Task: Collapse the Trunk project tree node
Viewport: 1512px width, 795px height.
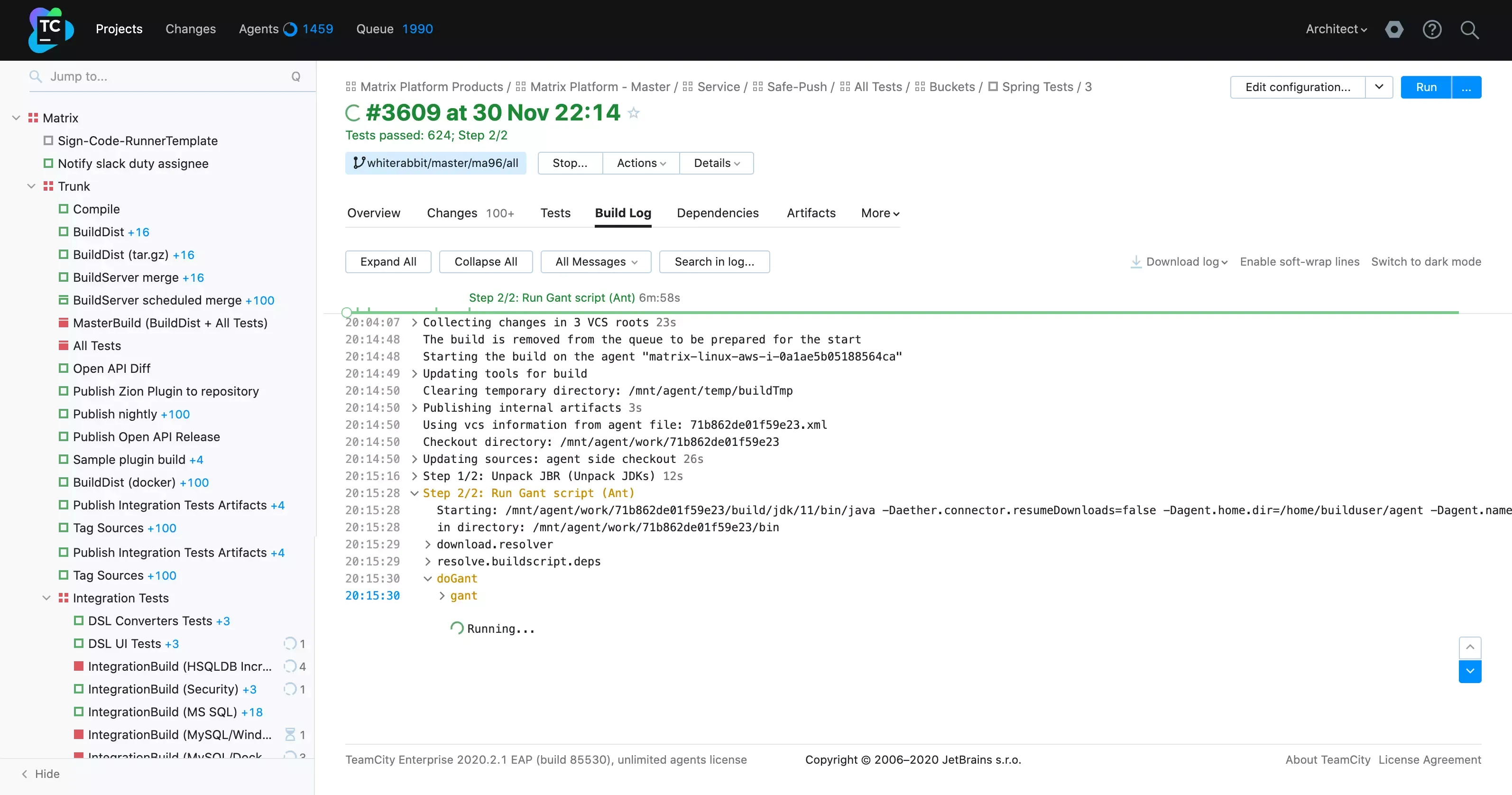Action: coord(31,186)
